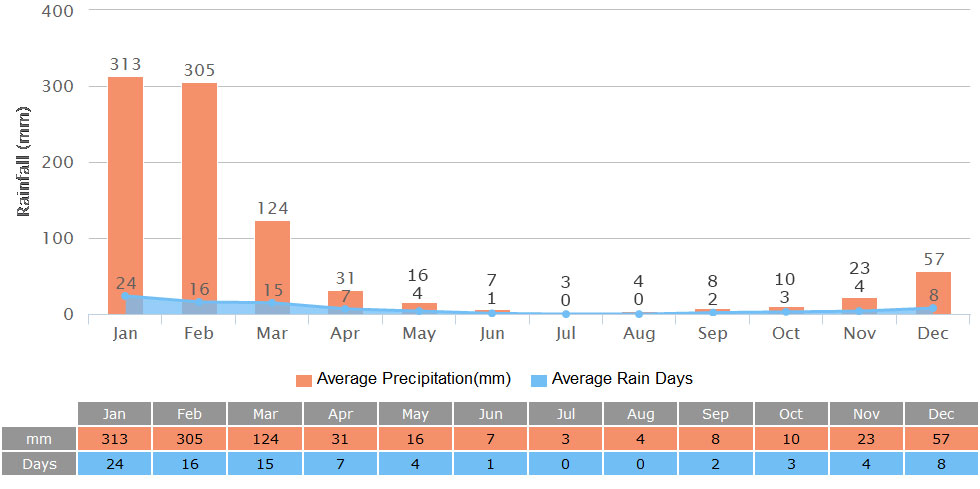Select the Jan column header in table

click(115, 414)
